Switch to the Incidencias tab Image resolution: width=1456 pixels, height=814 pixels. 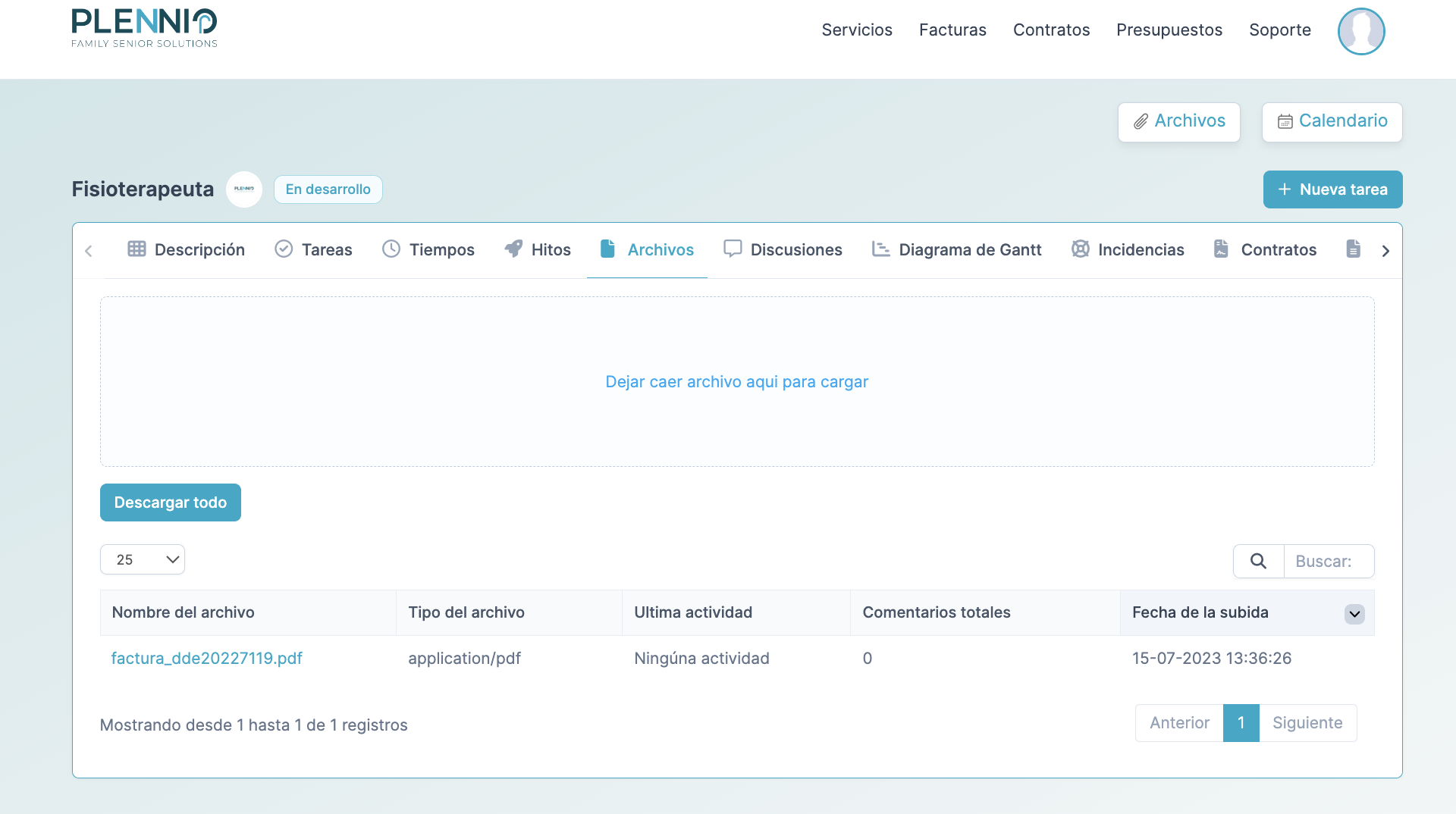point(1128,250)
